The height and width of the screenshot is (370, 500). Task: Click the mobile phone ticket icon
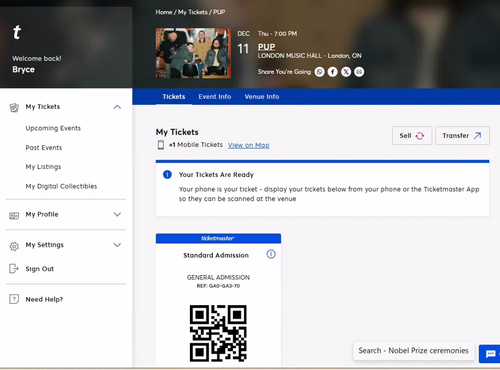pos(161,145)
